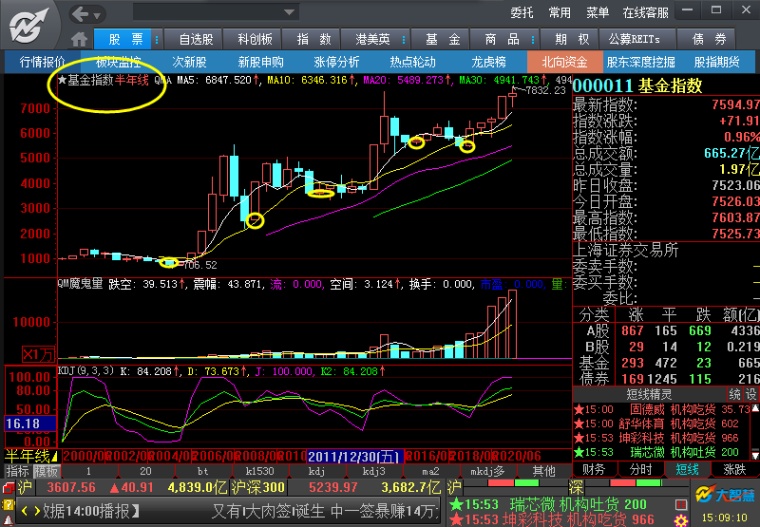Click the KDJ(9,3,3) indicator label

[x=86, y=371]
